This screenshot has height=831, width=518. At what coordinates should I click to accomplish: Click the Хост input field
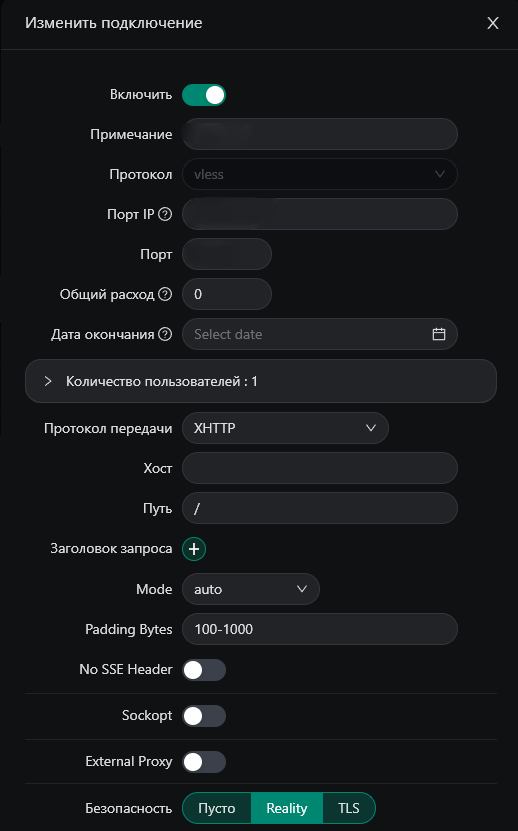pyautogui.click(x=320, y=468)
